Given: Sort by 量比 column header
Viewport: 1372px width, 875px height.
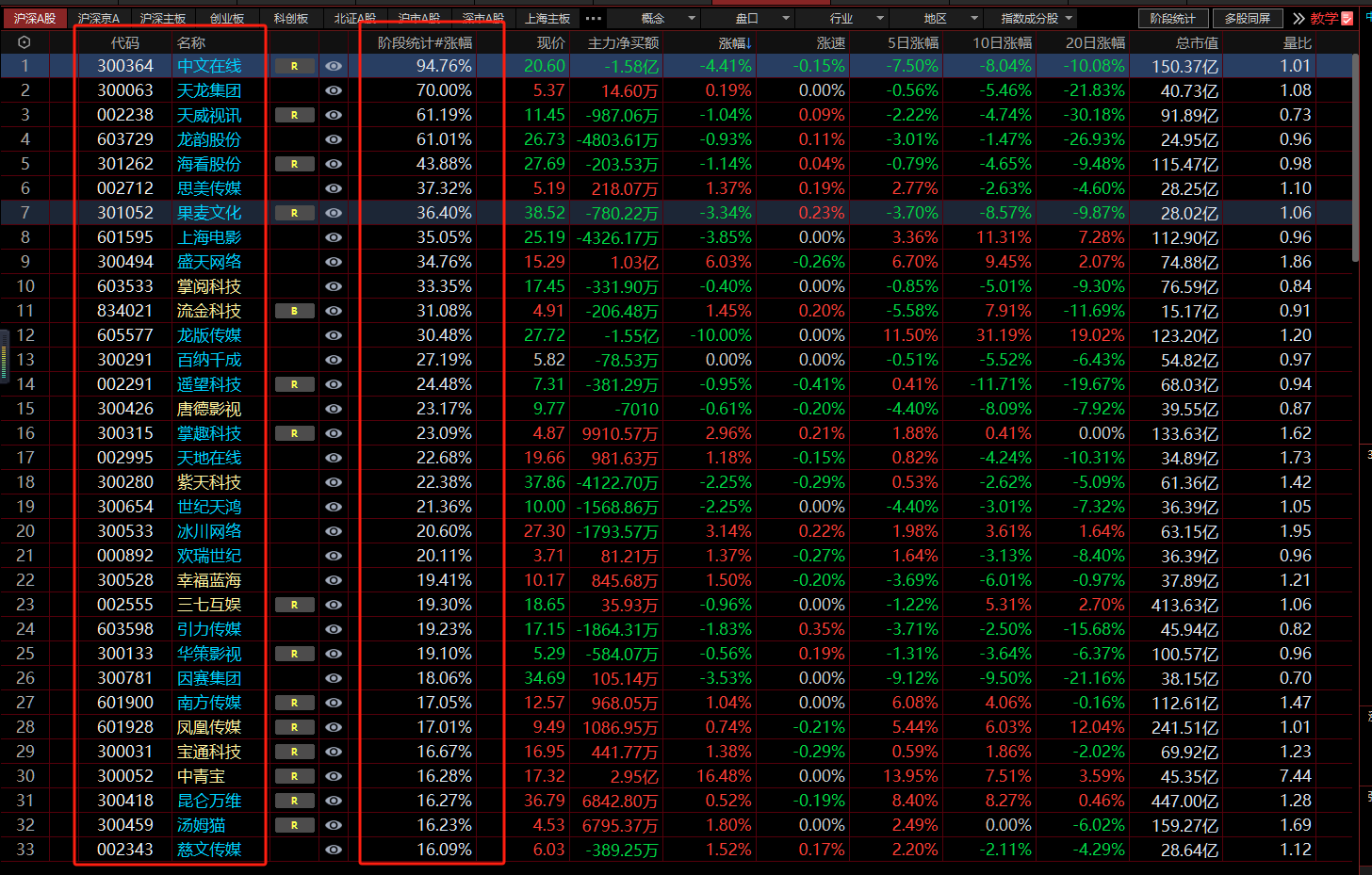Looking at the screenshot, I should tap(1298, 42).
